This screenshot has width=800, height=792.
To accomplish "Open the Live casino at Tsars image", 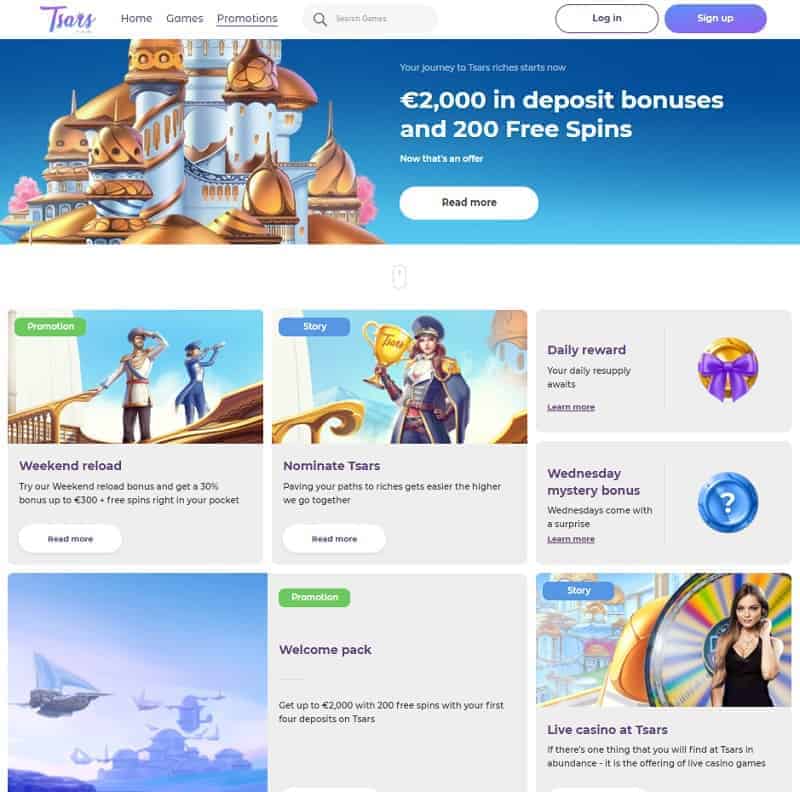I will (x=664, y=640).
